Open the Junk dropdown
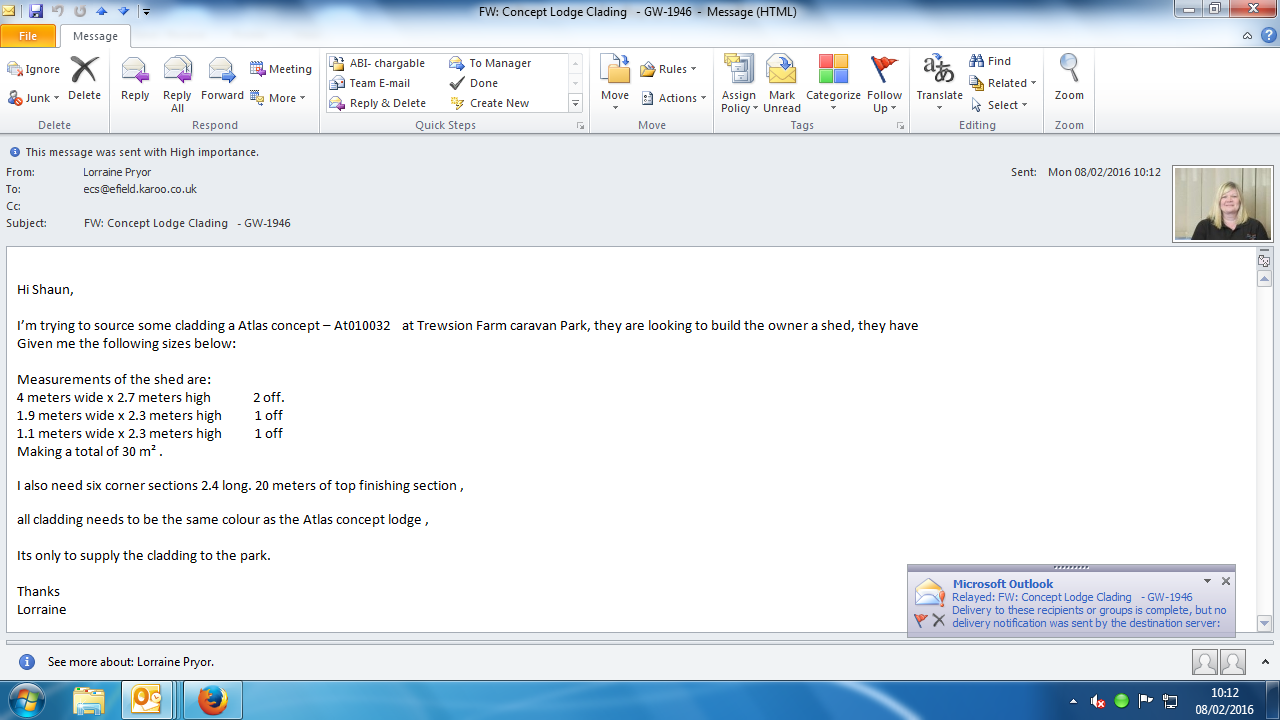Image resolution: width=1280 pixels, height=720 pixels. tap(34, 98)
